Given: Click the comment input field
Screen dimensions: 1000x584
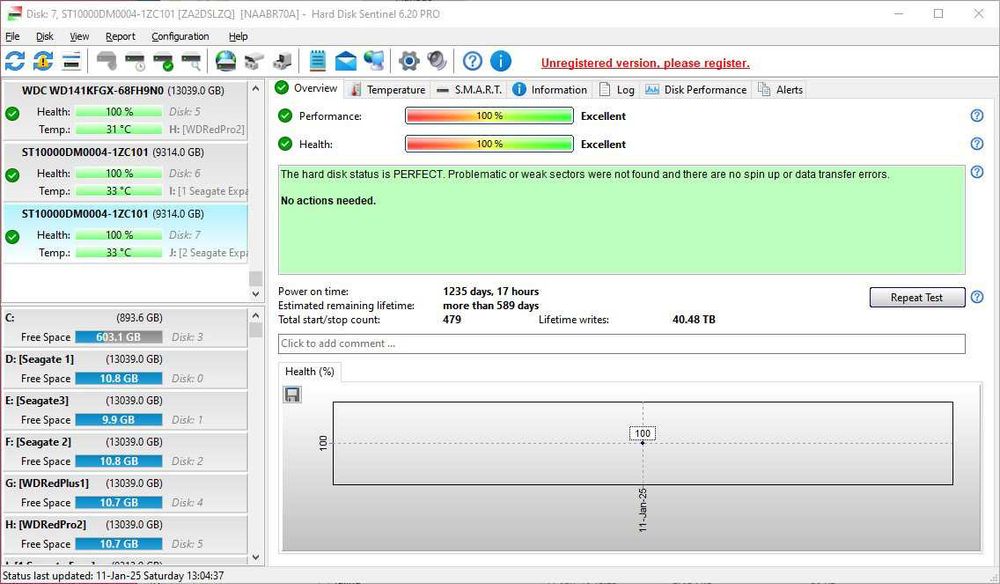Looking at the screenshot, I should pyautogui.click(x=621, y=343).
